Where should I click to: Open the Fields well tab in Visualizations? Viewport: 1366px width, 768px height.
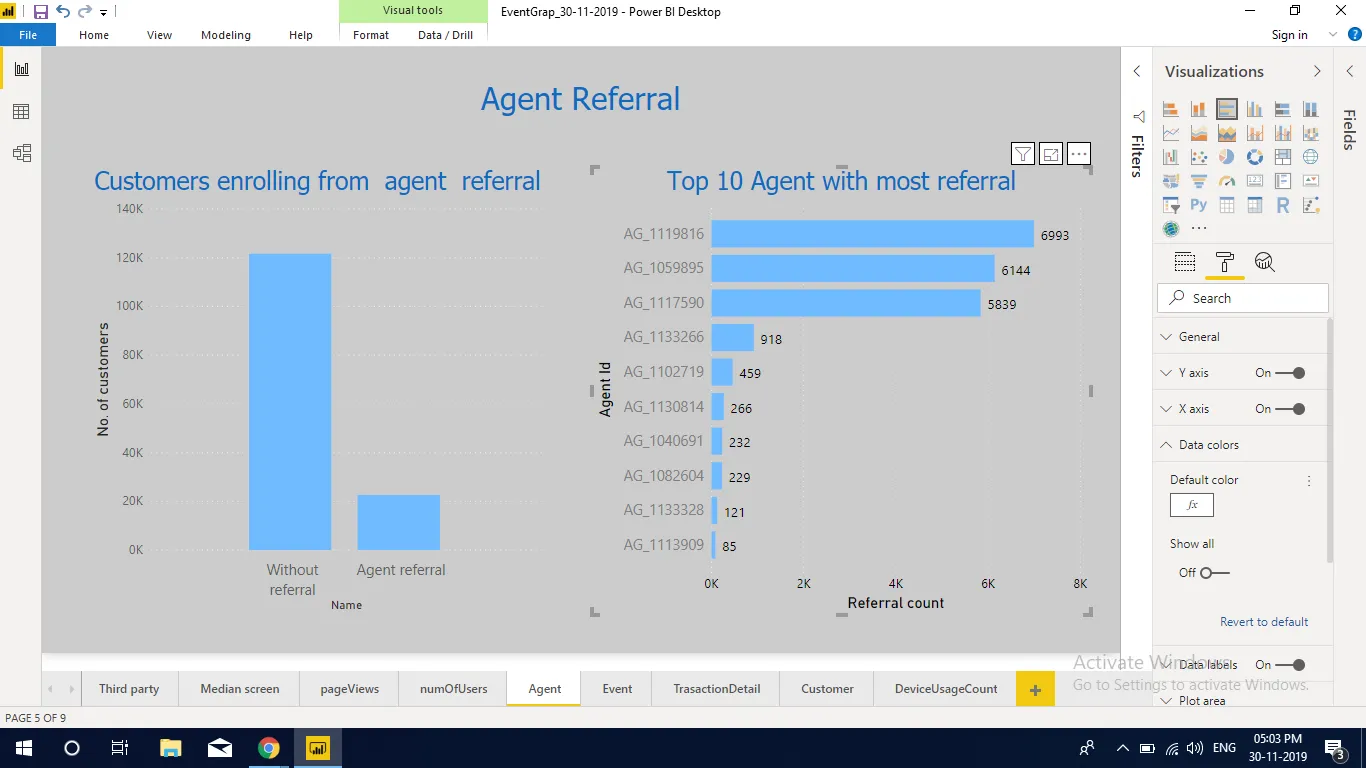pyautogui.click(x=1185, y=263)
